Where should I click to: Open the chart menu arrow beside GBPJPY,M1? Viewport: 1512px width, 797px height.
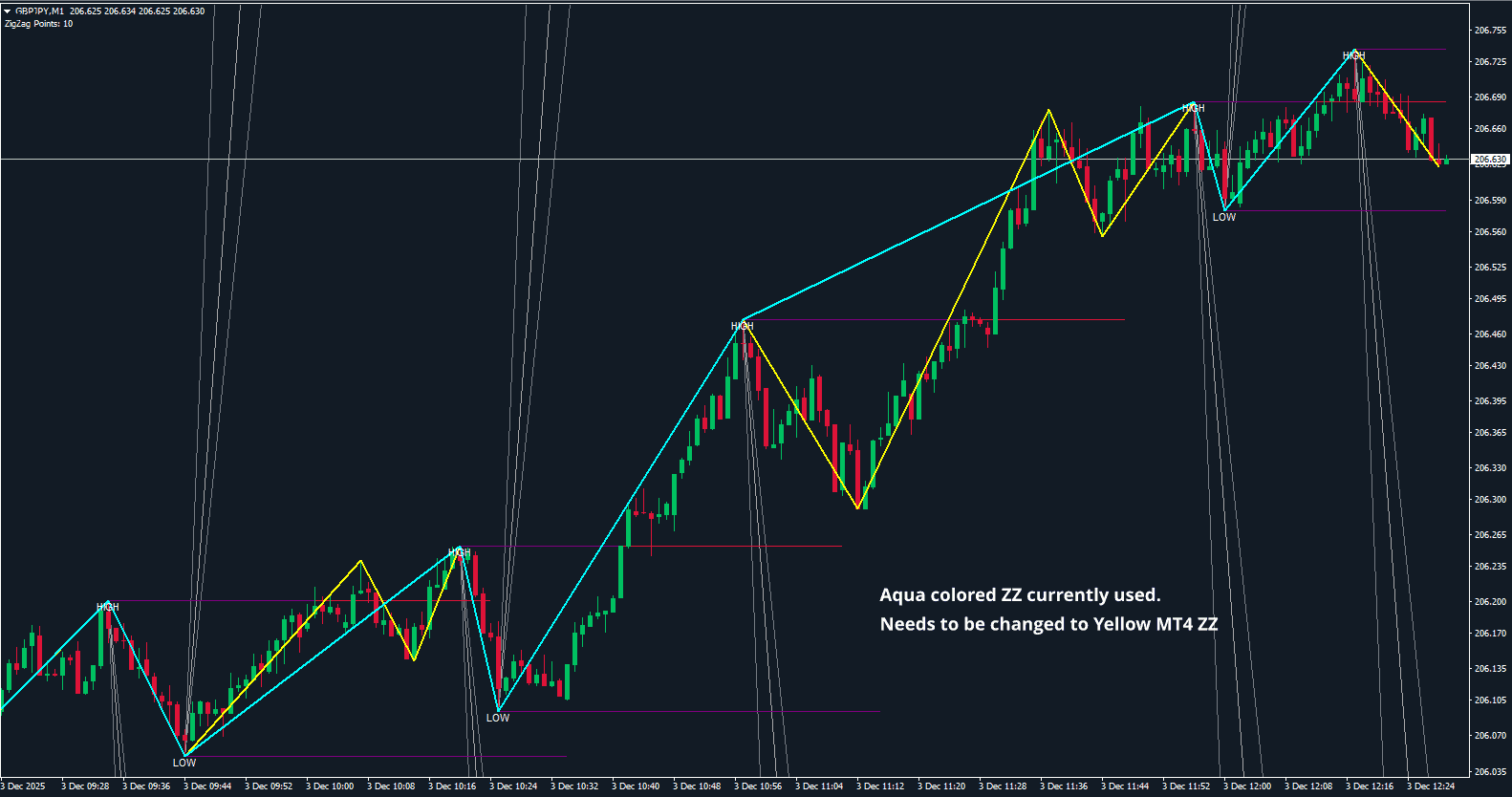(8, 11)
